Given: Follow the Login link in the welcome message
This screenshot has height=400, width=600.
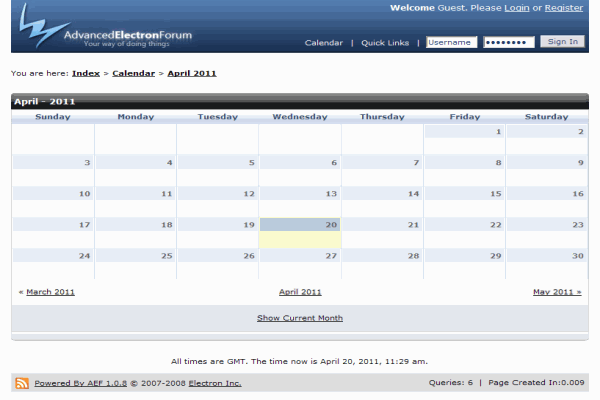Looking at the screenshot, I should pos(517,8).
